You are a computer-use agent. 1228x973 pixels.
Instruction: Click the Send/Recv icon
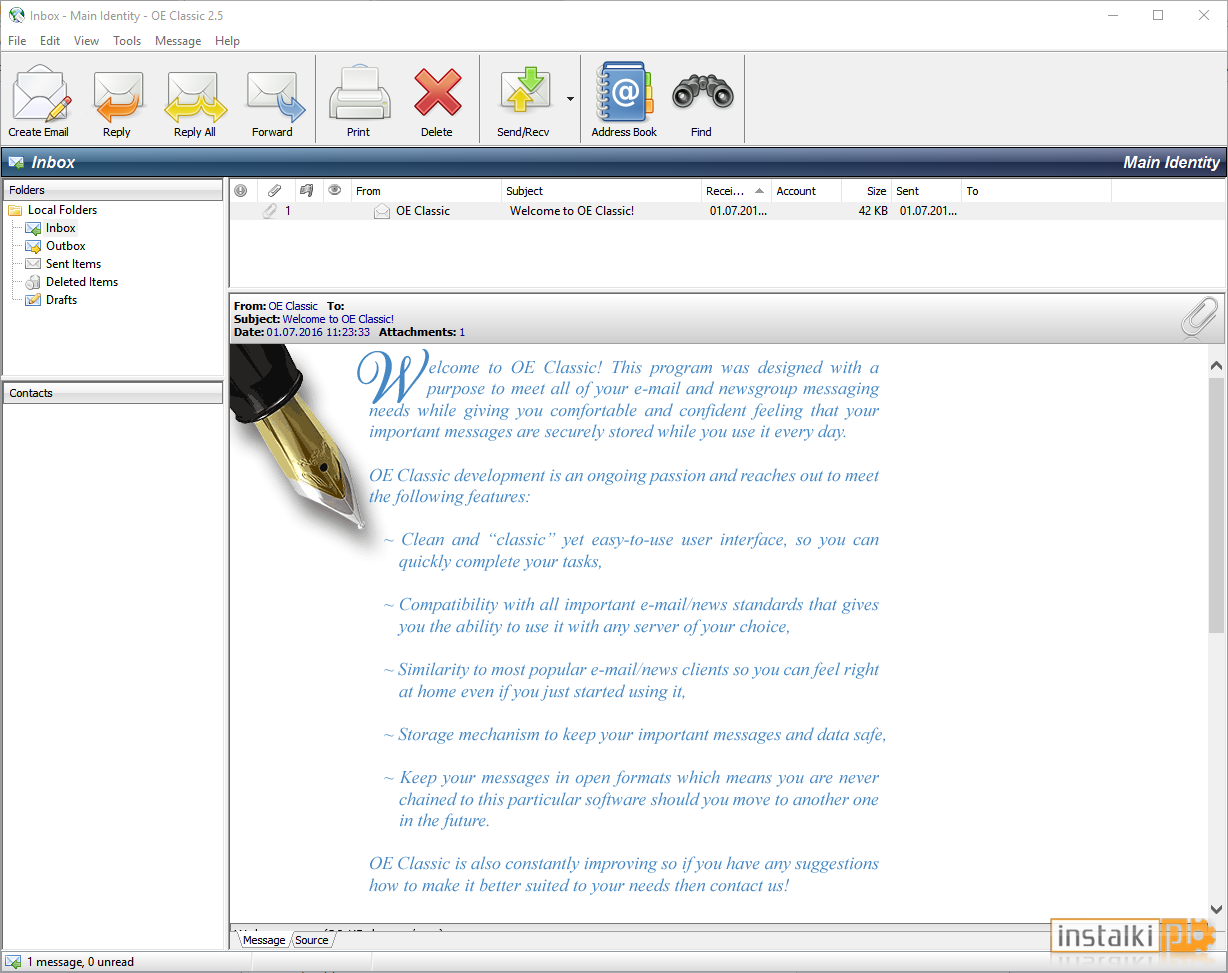[x=524, y=100]
